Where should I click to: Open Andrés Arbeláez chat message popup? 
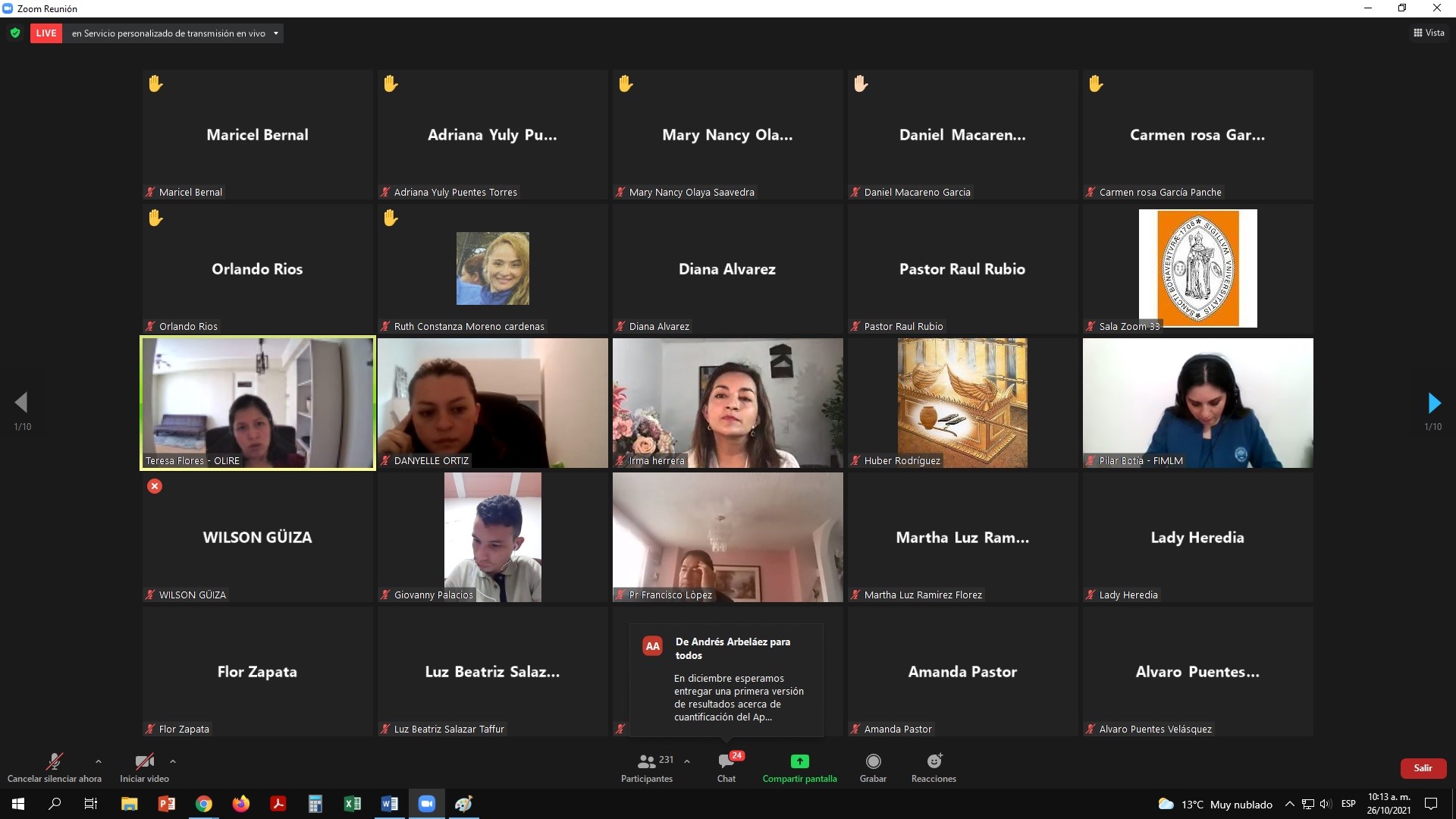[726, 679]
